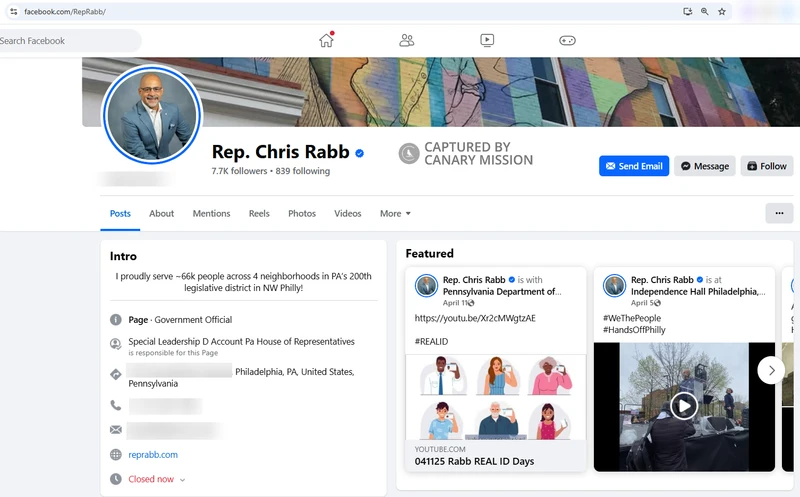Open the three-dot page options button

point(778,213)
